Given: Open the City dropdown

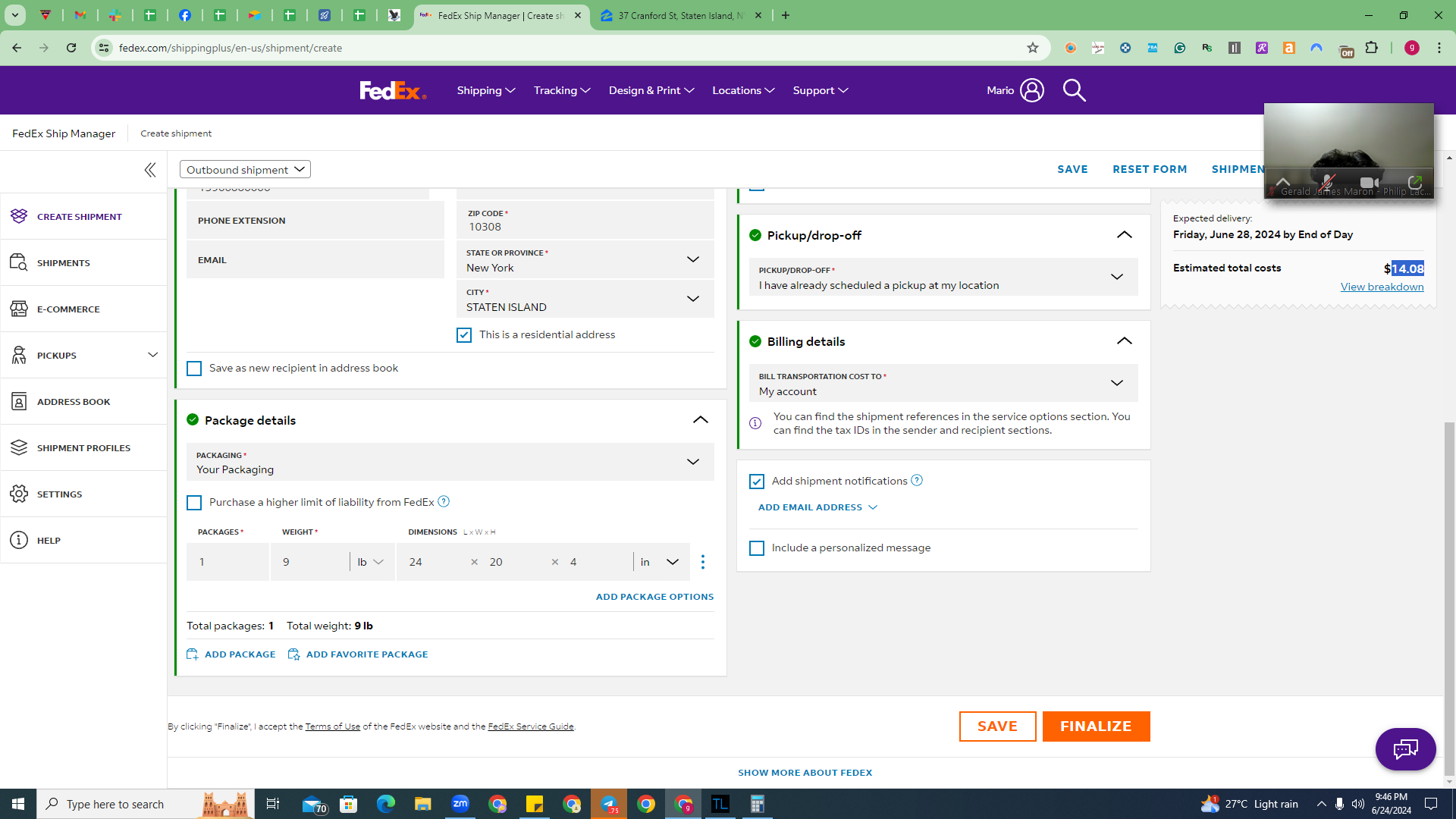Looking at the screenshot, I should click(x=585, y=300).
